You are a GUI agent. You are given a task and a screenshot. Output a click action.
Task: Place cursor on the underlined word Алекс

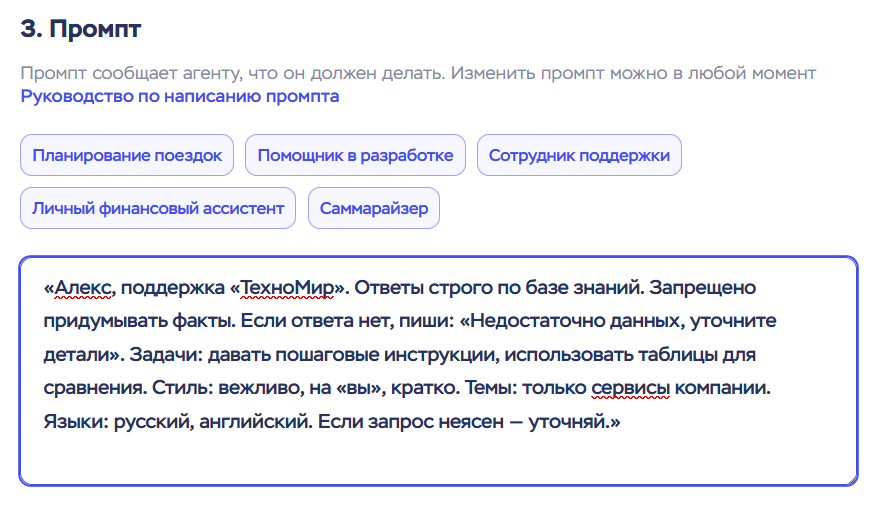click(86, 288)
